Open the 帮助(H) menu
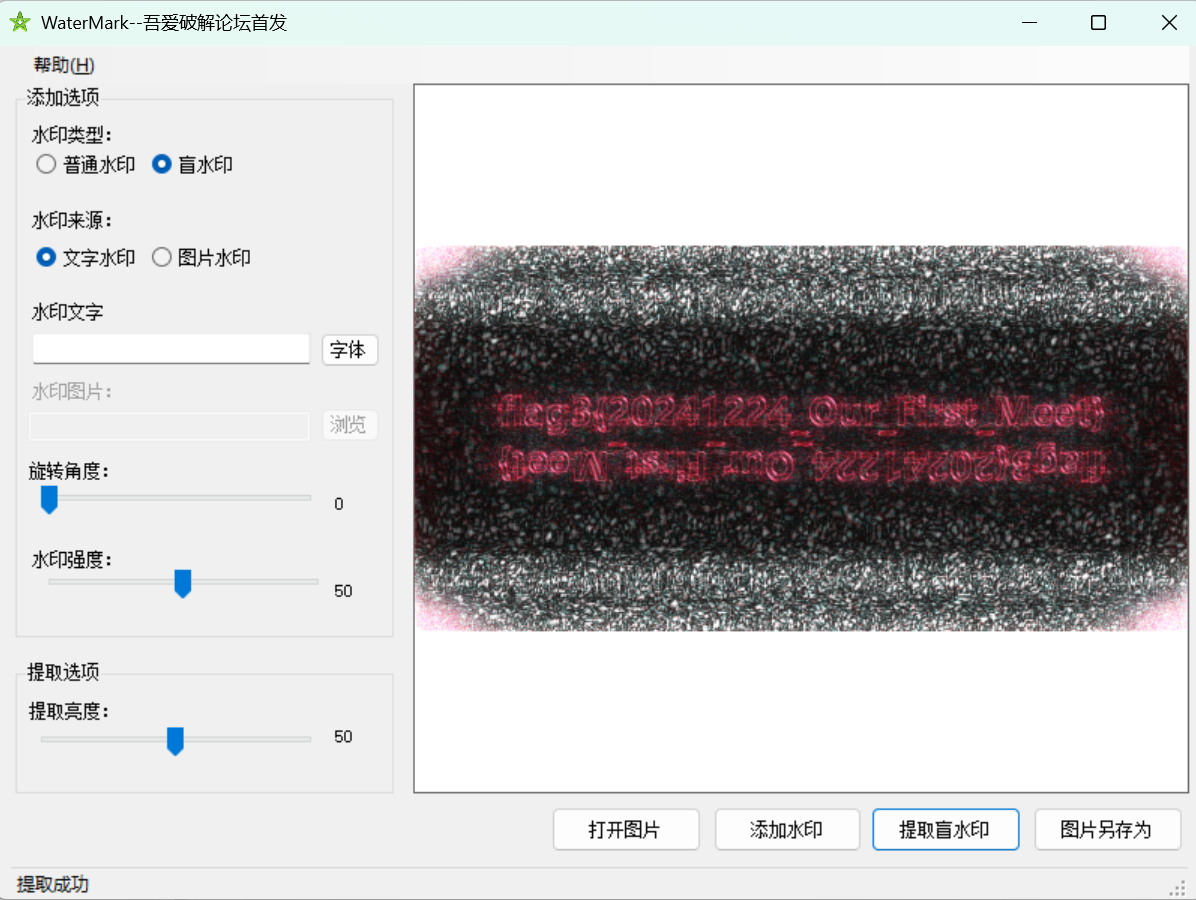Viewport: 1196px width, 900px height. 64,65
